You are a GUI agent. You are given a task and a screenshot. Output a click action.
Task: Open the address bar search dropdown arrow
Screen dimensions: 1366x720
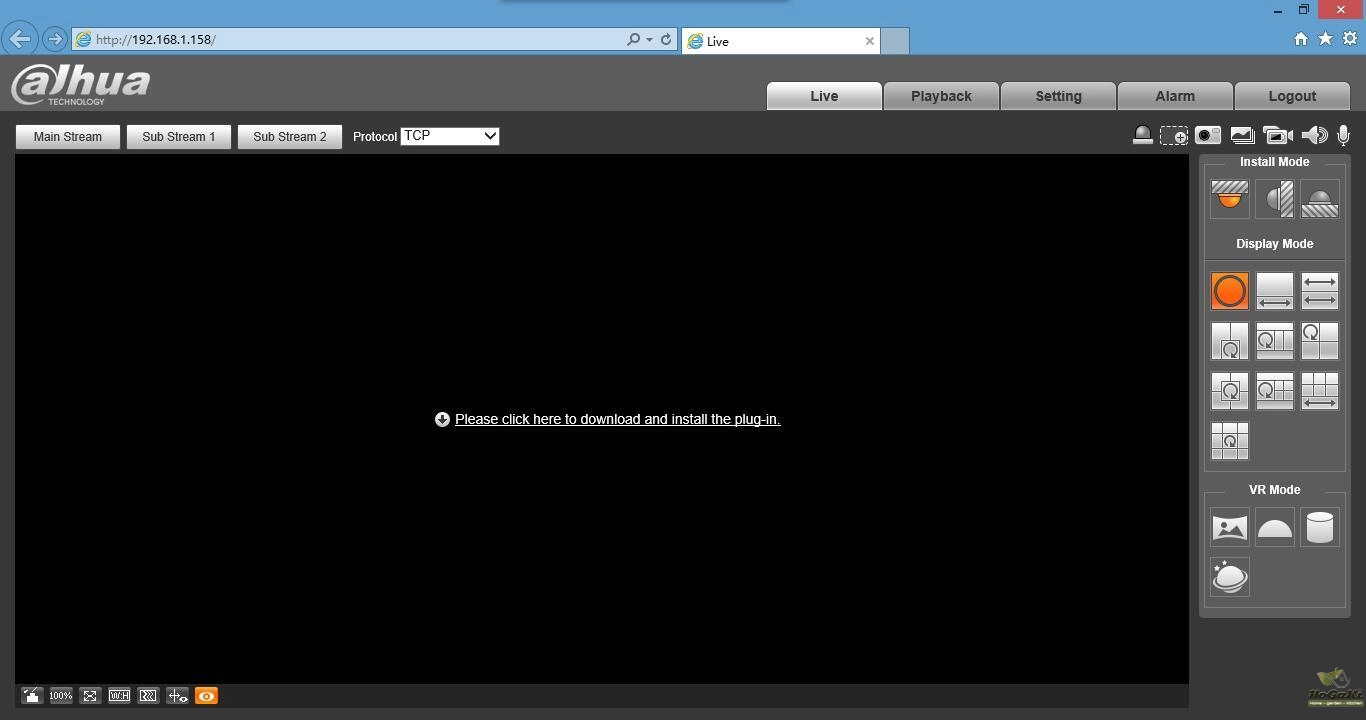point(649,40)
